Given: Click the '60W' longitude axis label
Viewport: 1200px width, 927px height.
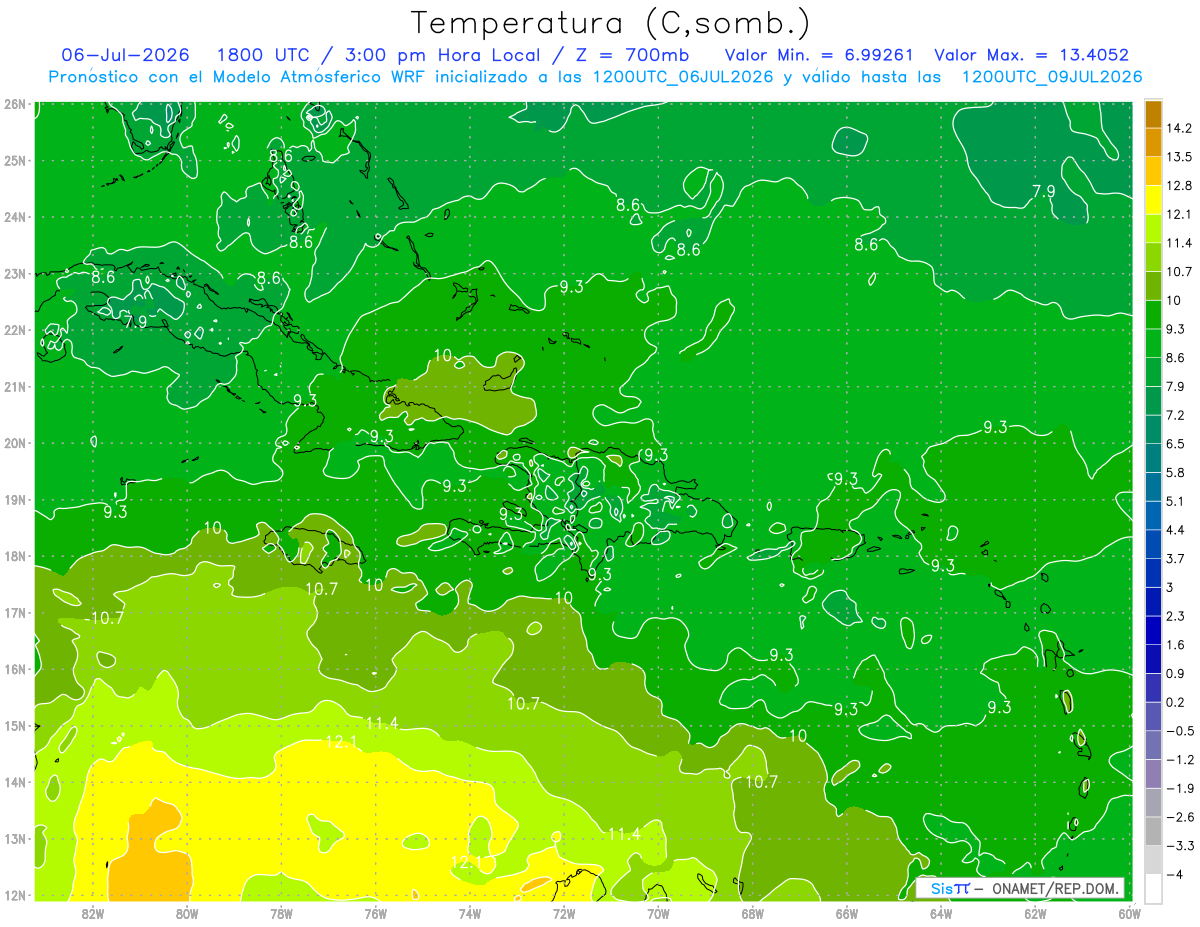Looking at the screenshot, I should tap(1129, 912).
